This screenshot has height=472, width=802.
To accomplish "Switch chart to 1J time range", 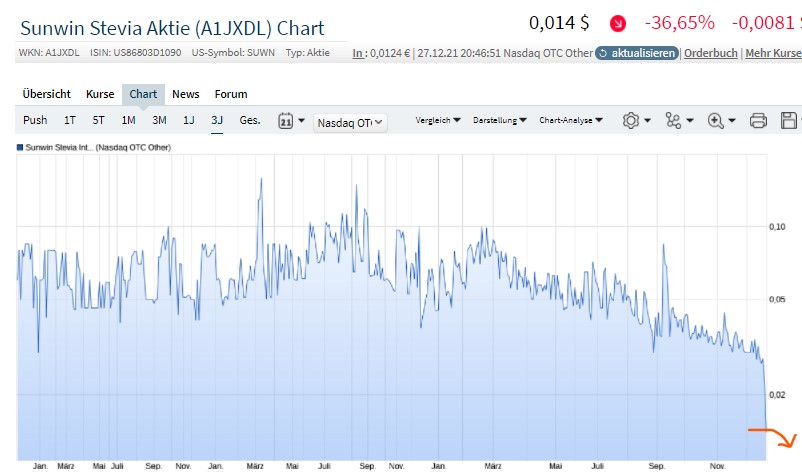I will pyautogui.click(x=188, y=121).
